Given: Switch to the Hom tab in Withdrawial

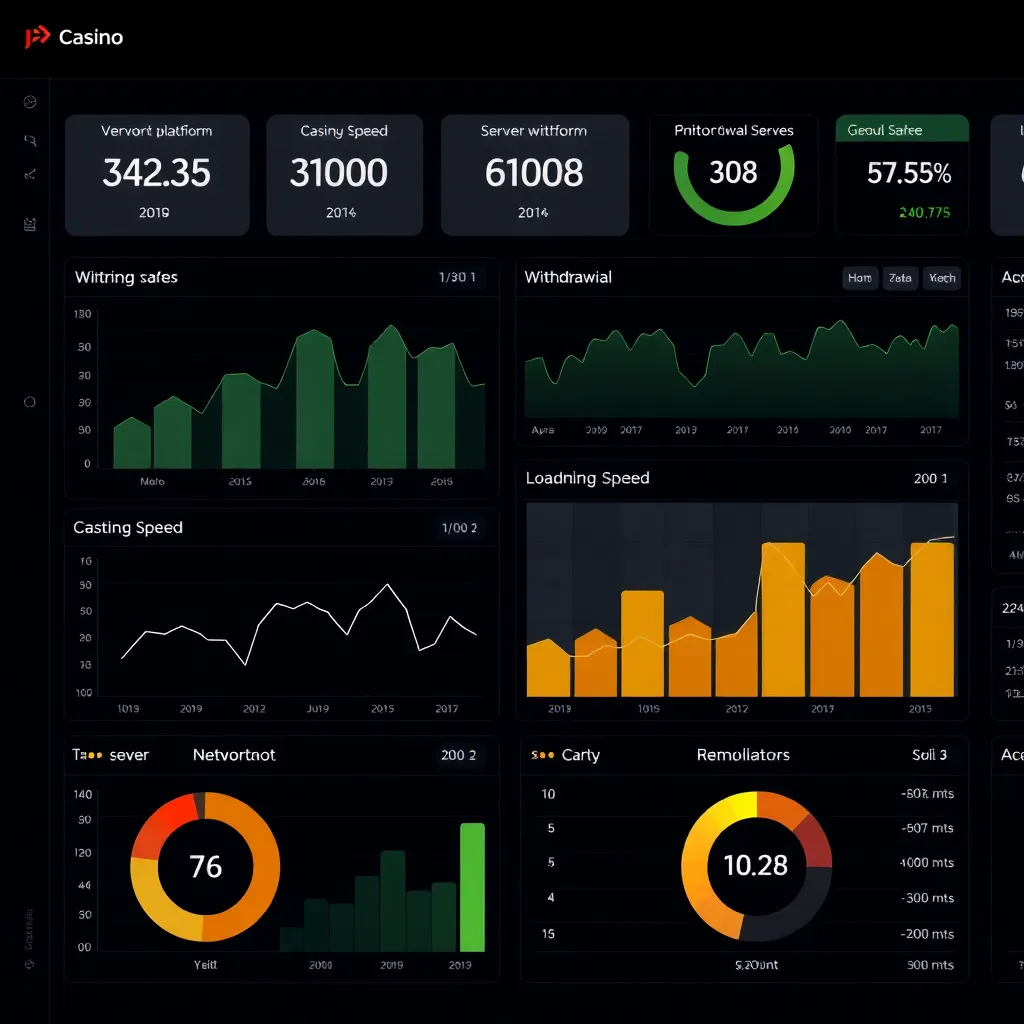Looking at the screenshot, I should point(859,279).
